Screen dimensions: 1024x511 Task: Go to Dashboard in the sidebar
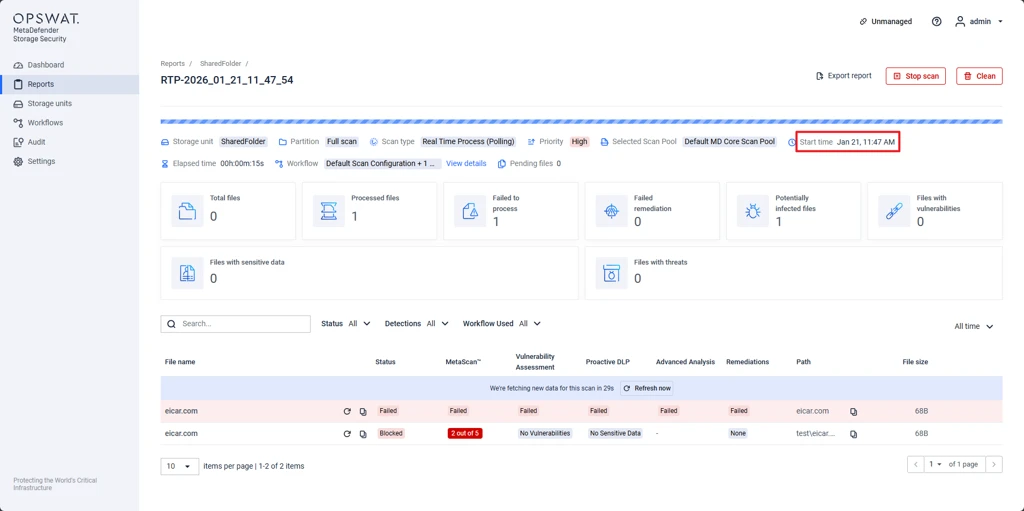(x=45, y=65)
